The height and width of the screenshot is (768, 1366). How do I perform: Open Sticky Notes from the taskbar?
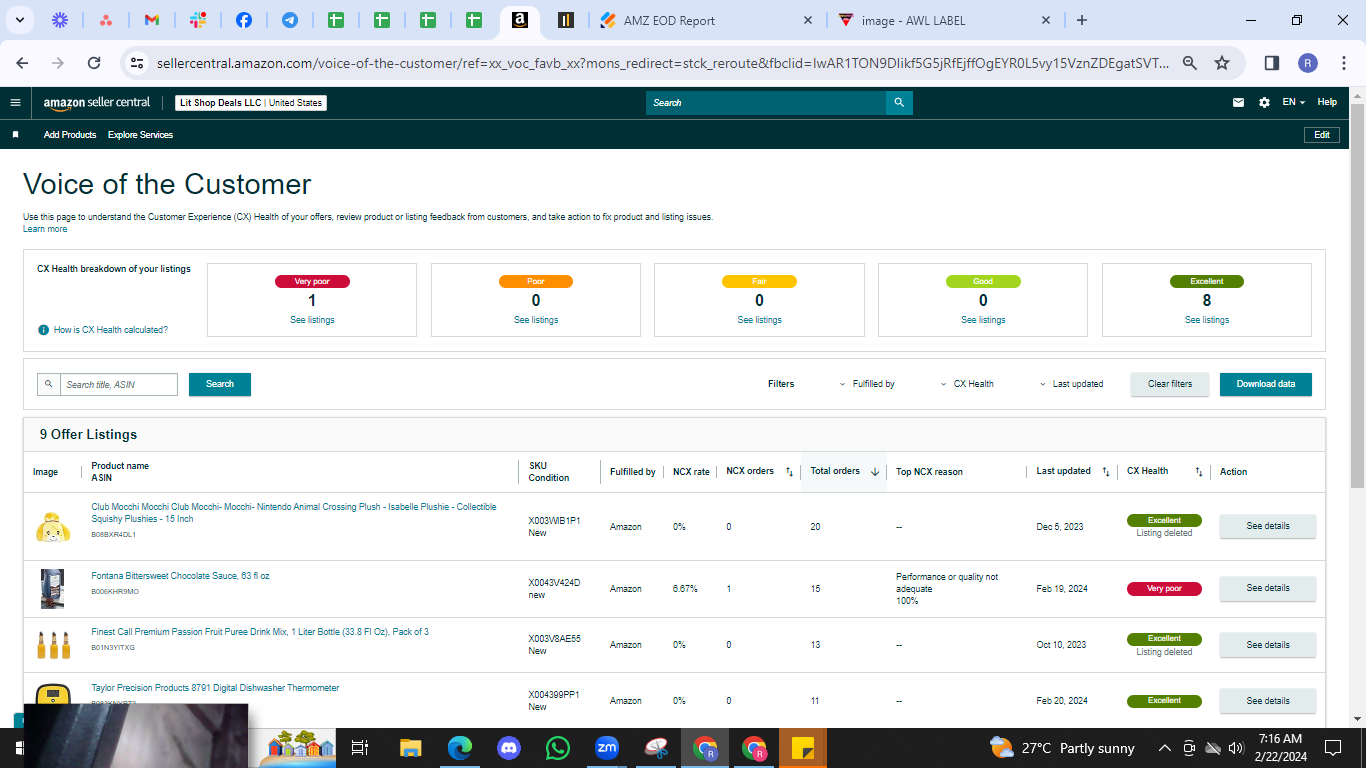(803, 747)
